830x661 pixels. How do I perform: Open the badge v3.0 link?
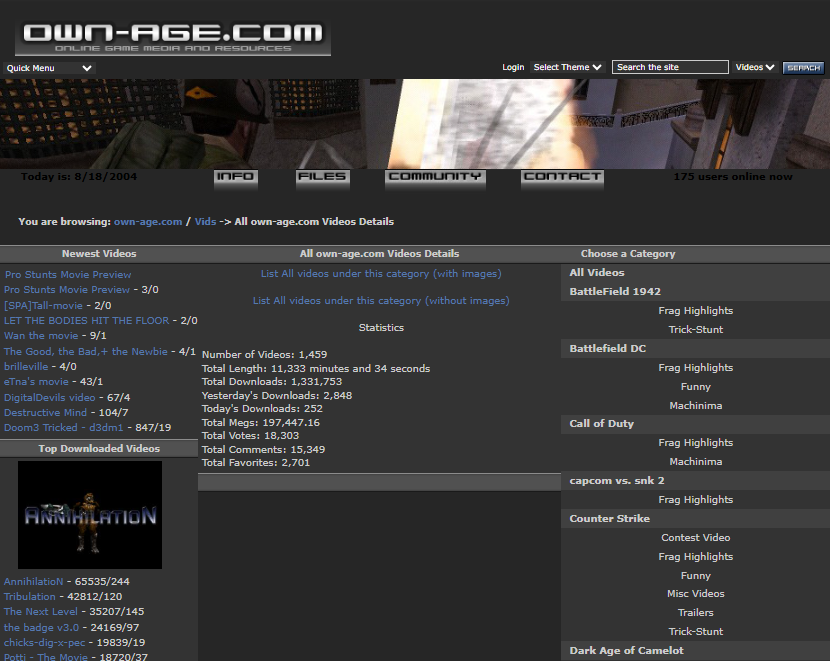(41, 628)
